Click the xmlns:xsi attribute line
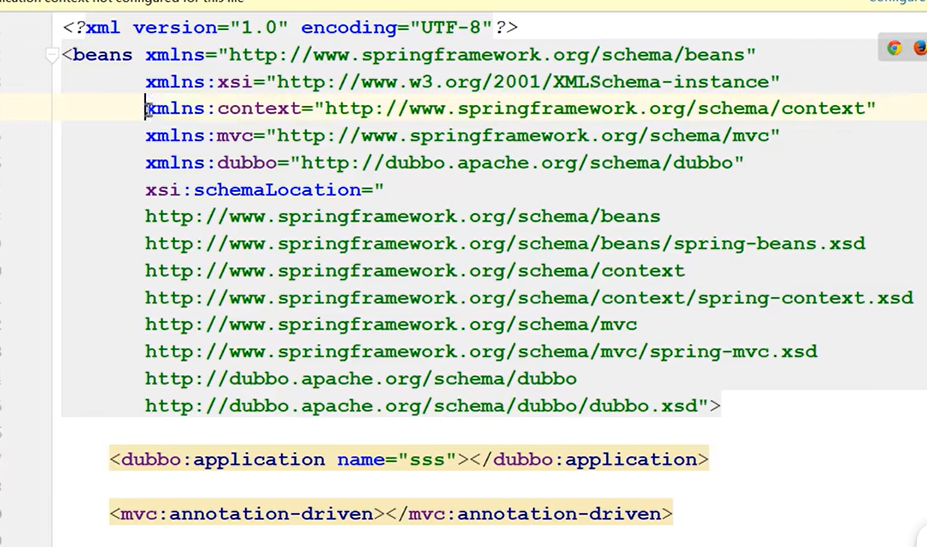 click(462, 82)
